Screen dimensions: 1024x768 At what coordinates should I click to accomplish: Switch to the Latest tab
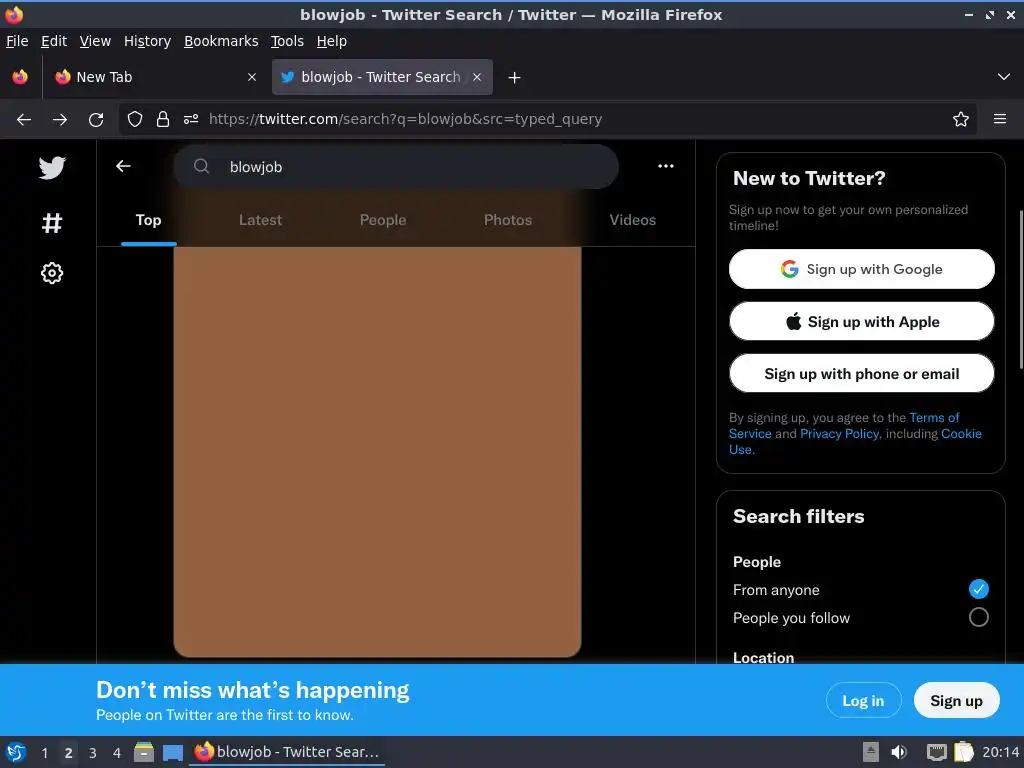pyautogui.click(x=261, y=220)
